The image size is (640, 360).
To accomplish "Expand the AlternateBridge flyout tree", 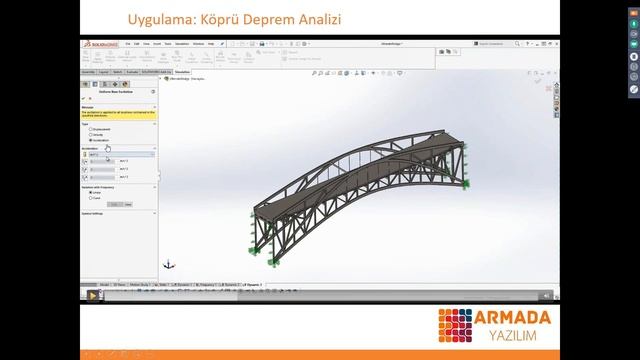I will pos(160,78).
